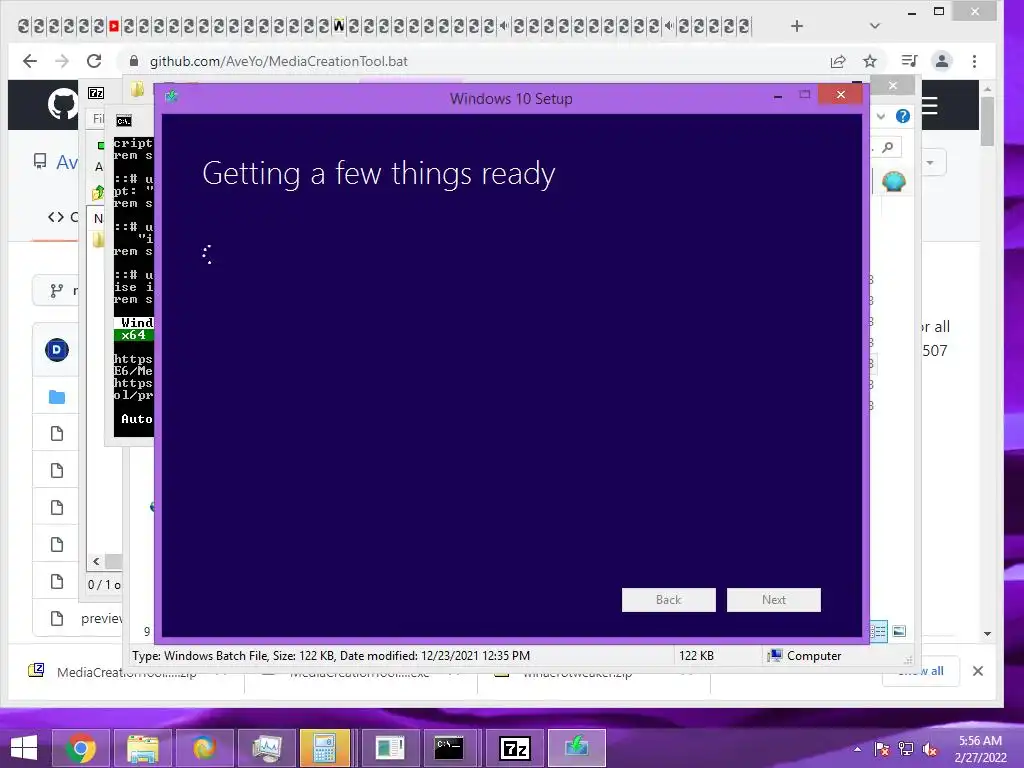Open File Explorer from the taskbar

[142, 748]
